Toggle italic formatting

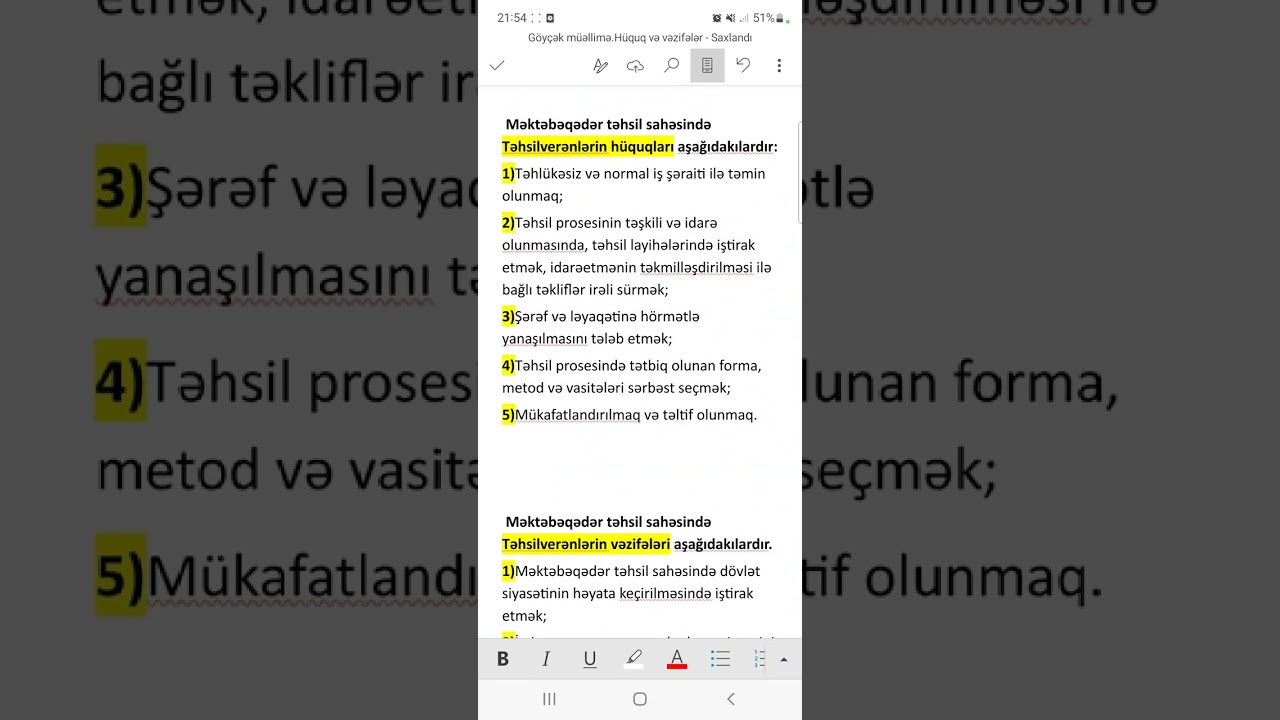click(x=546, y=659)
